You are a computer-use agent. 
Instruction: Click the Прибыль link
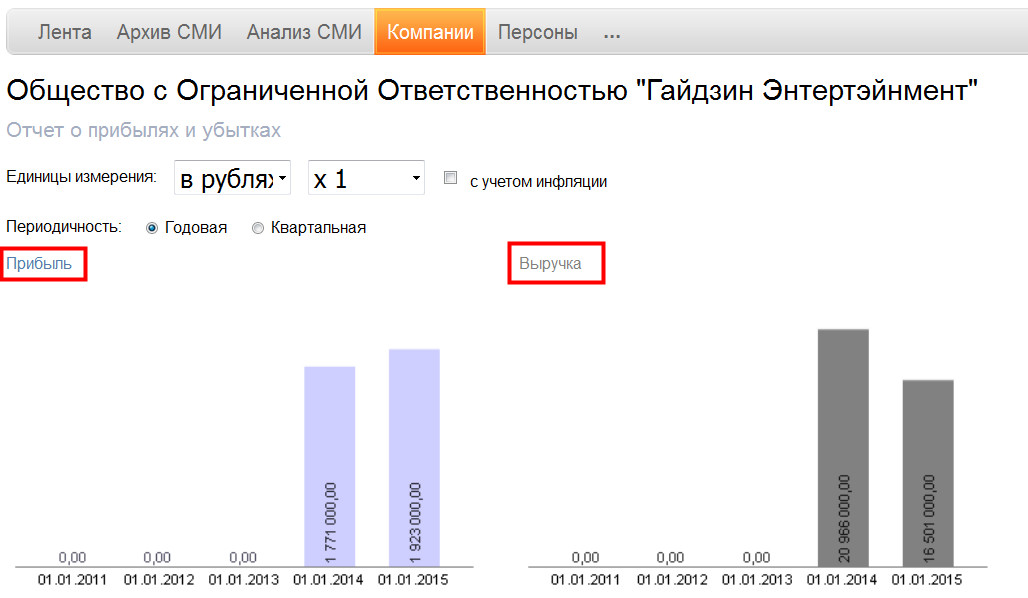(x=39, y=264)
